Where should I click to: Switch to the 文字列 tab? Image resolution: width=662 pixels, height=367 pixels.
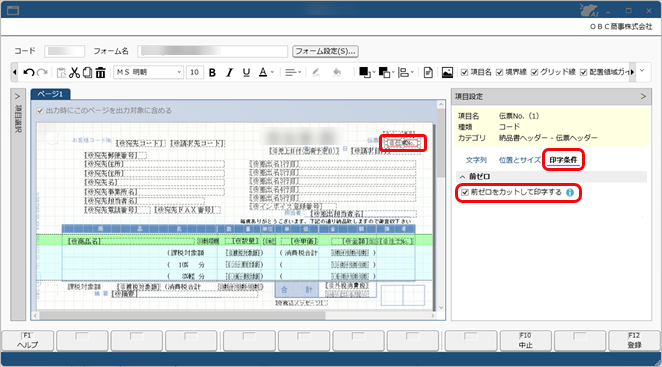coord(476,160)
